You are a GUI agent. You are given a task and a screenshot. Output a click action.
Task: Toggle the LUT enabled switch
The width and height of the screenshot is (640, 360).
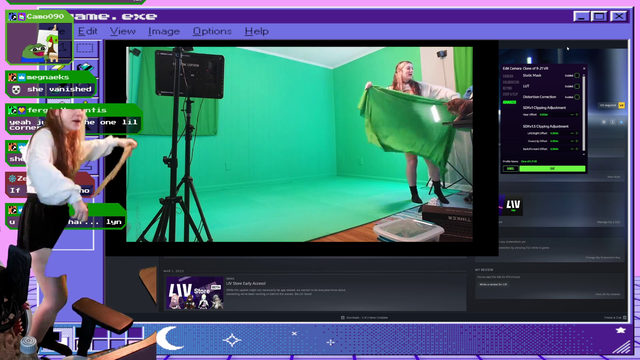(x=577, y=86)
